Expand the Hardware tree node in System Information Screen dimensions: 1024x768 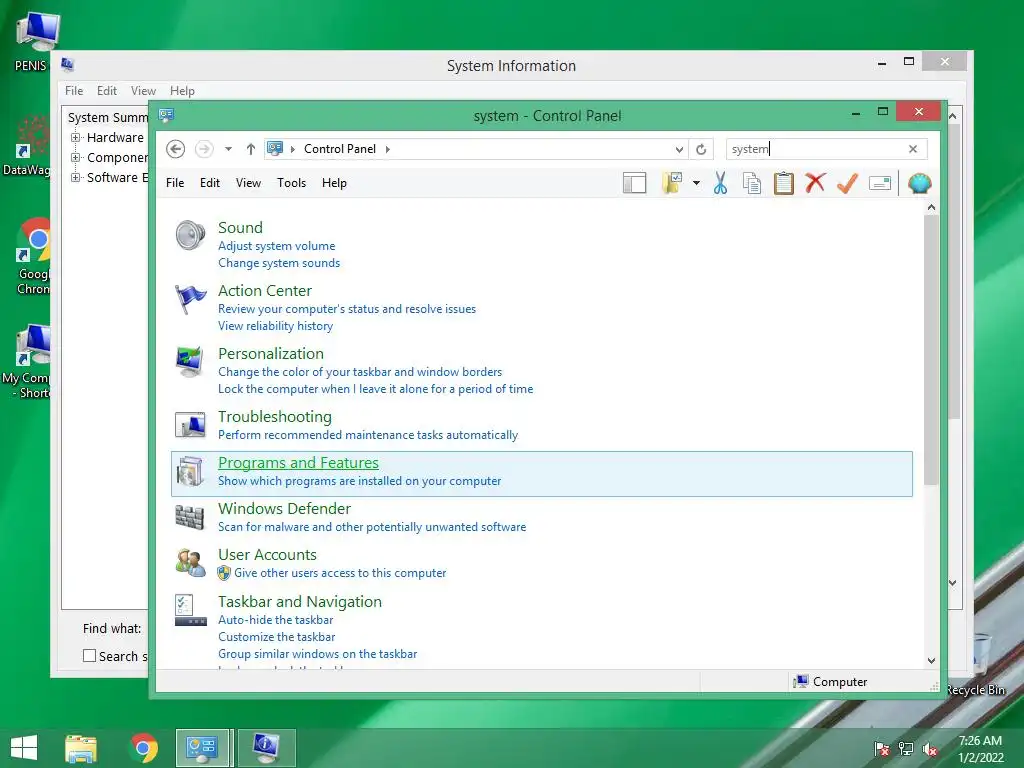(x=75, y=138)
